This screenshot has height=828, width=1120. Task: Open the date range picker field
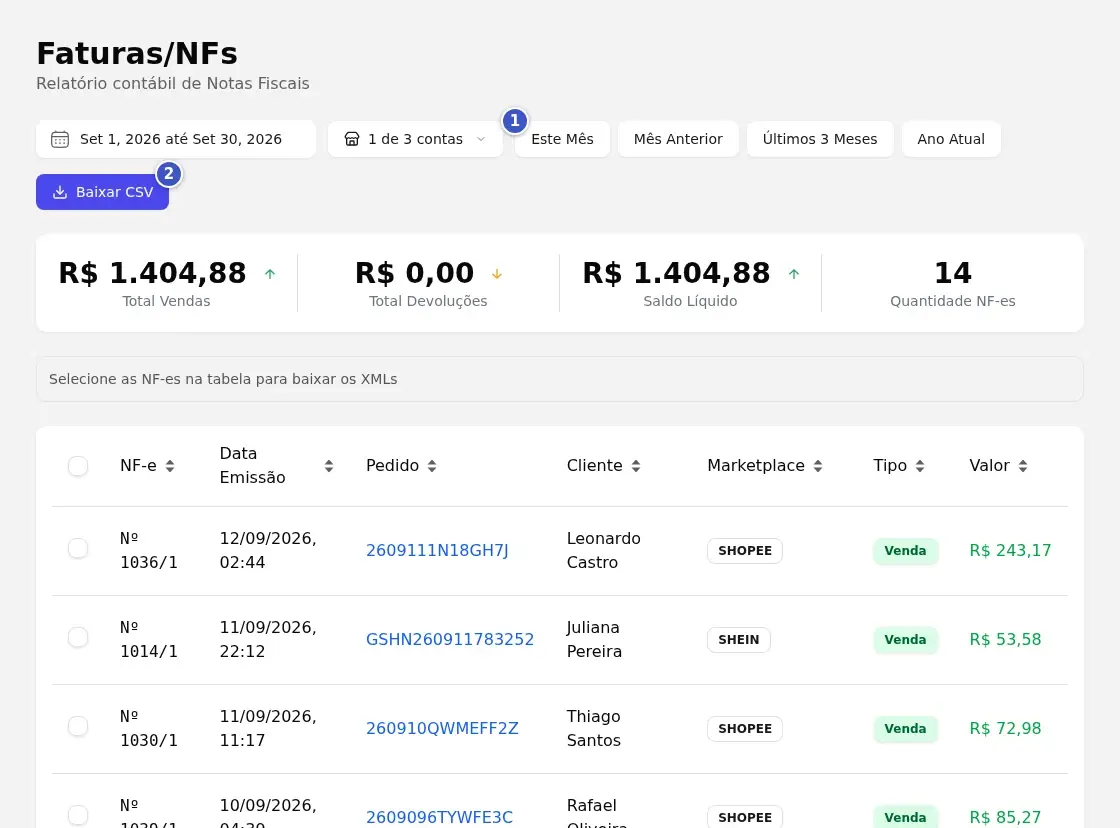click(x=176, y=139)
